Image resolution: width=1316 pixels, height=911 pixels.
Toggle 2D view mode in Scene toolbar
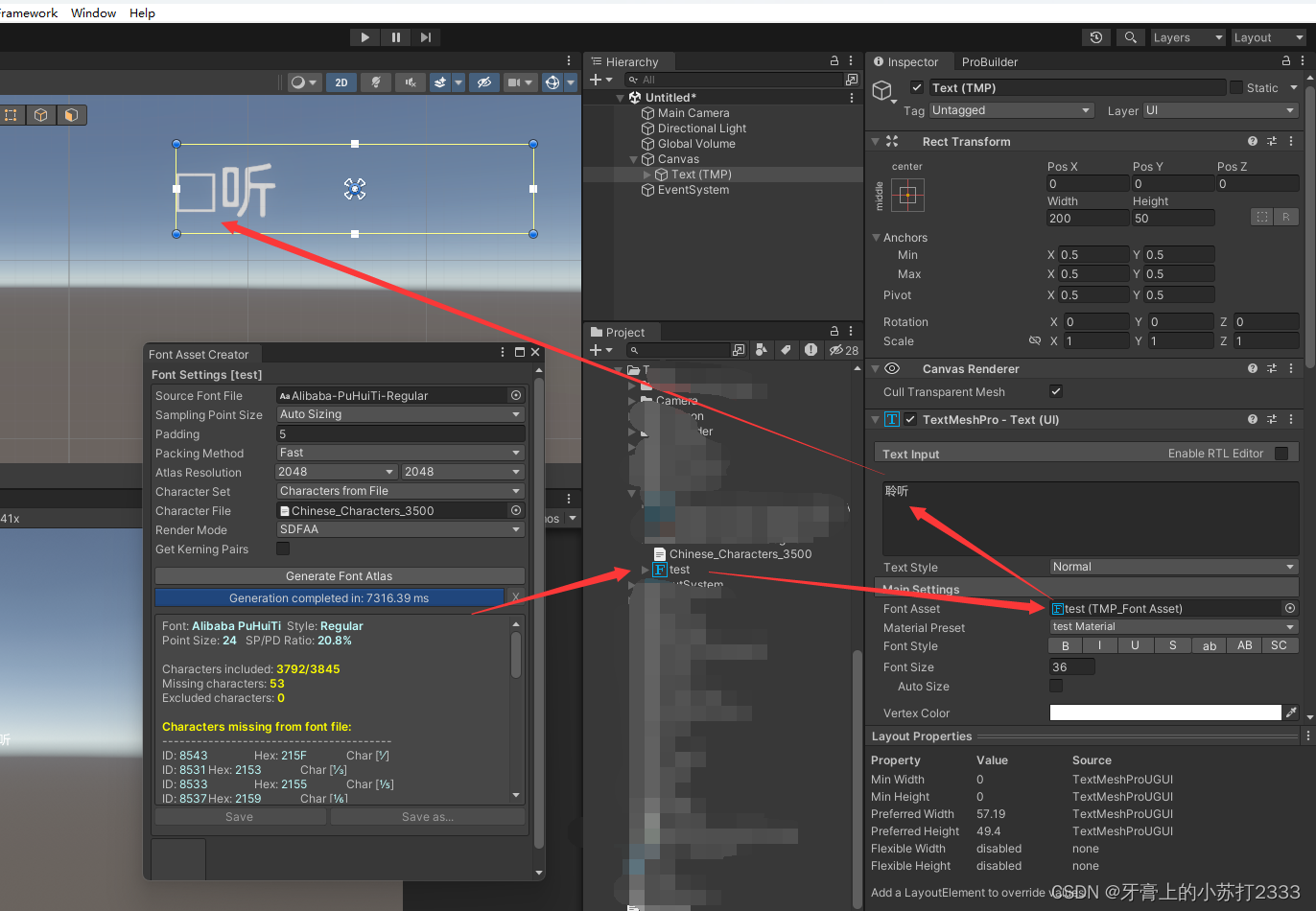(341, 82)
